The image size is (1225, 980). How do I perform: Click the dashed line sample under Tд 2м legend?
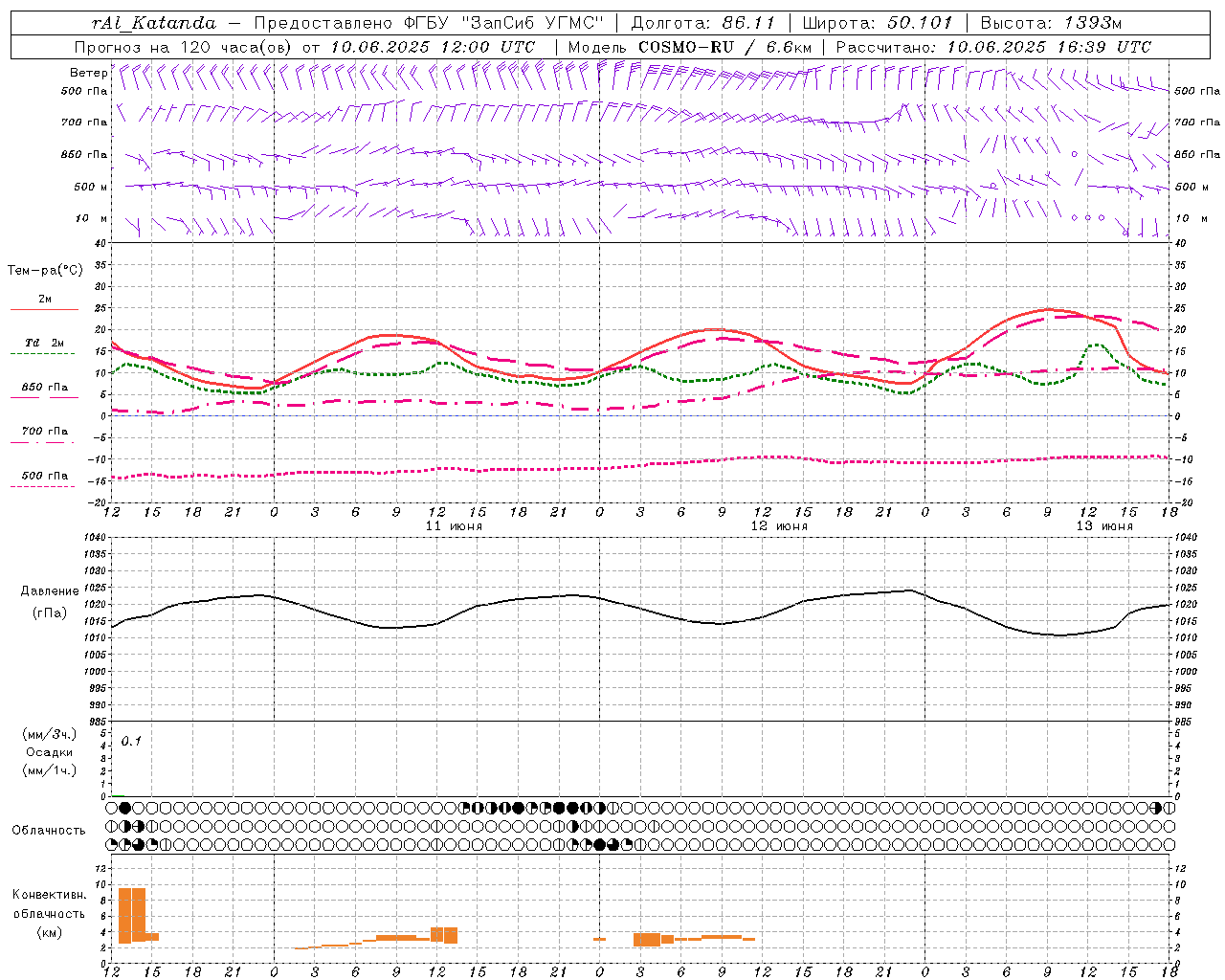(44, 354)
